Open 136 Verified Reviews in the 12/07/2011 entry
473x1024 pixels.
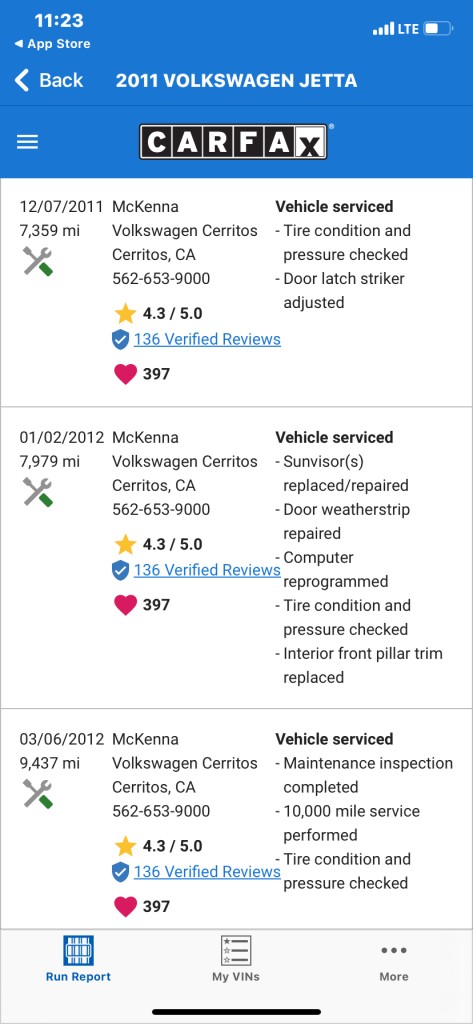pyautogui.click(x=207, y=340)
